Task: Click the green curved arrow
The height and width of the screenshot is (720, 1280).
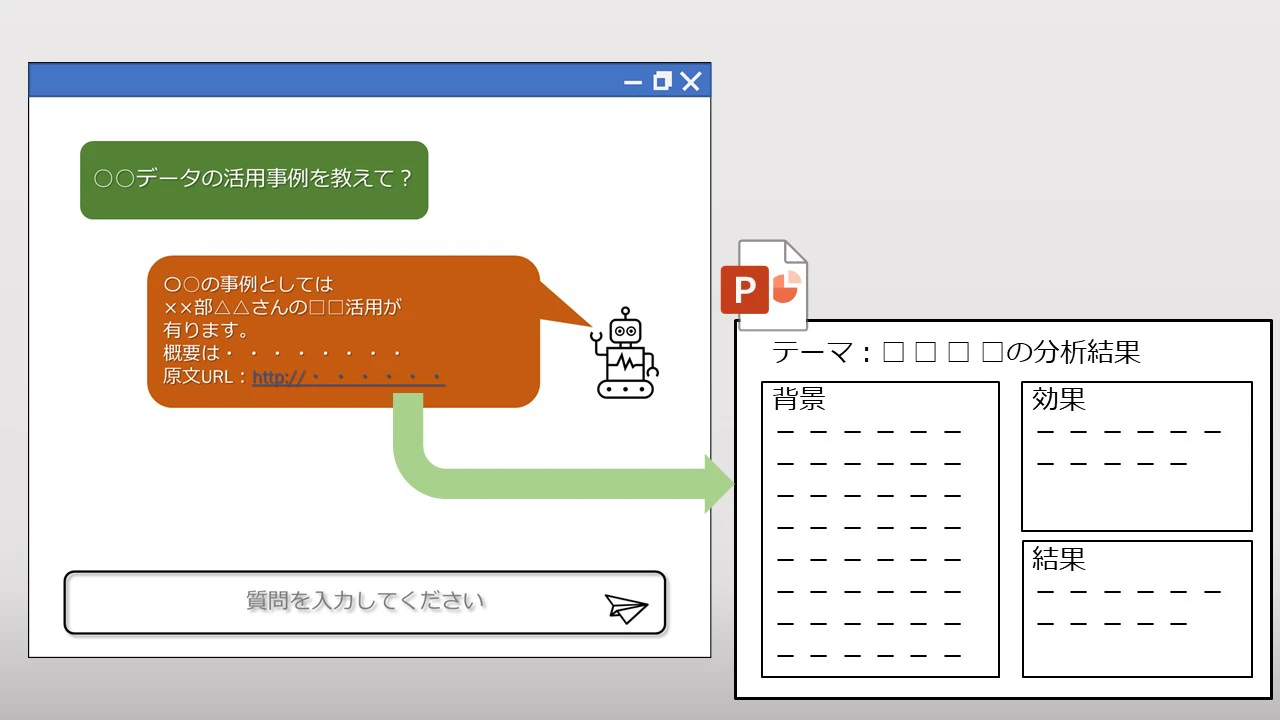Action: pos(560,482)
